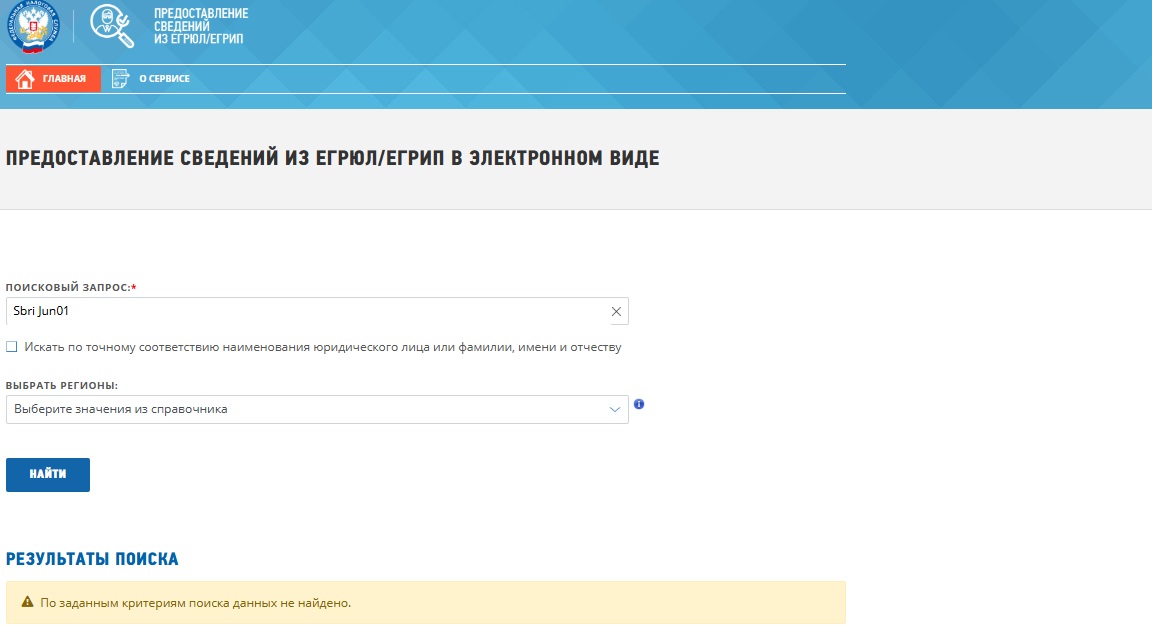The height and width of the screenshot is (631, 1152).
Task: Expand the regions dropdown chevron
Action: (615, 409)
